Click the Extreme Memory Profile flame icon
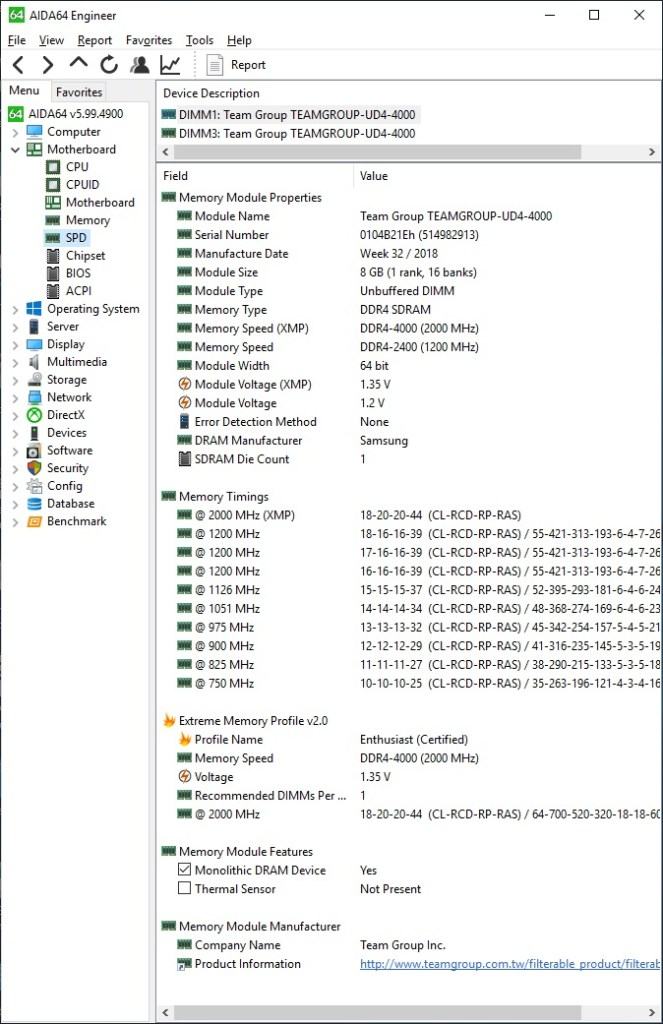This screenshot has width=663, height=1024. tap(169, 720)
